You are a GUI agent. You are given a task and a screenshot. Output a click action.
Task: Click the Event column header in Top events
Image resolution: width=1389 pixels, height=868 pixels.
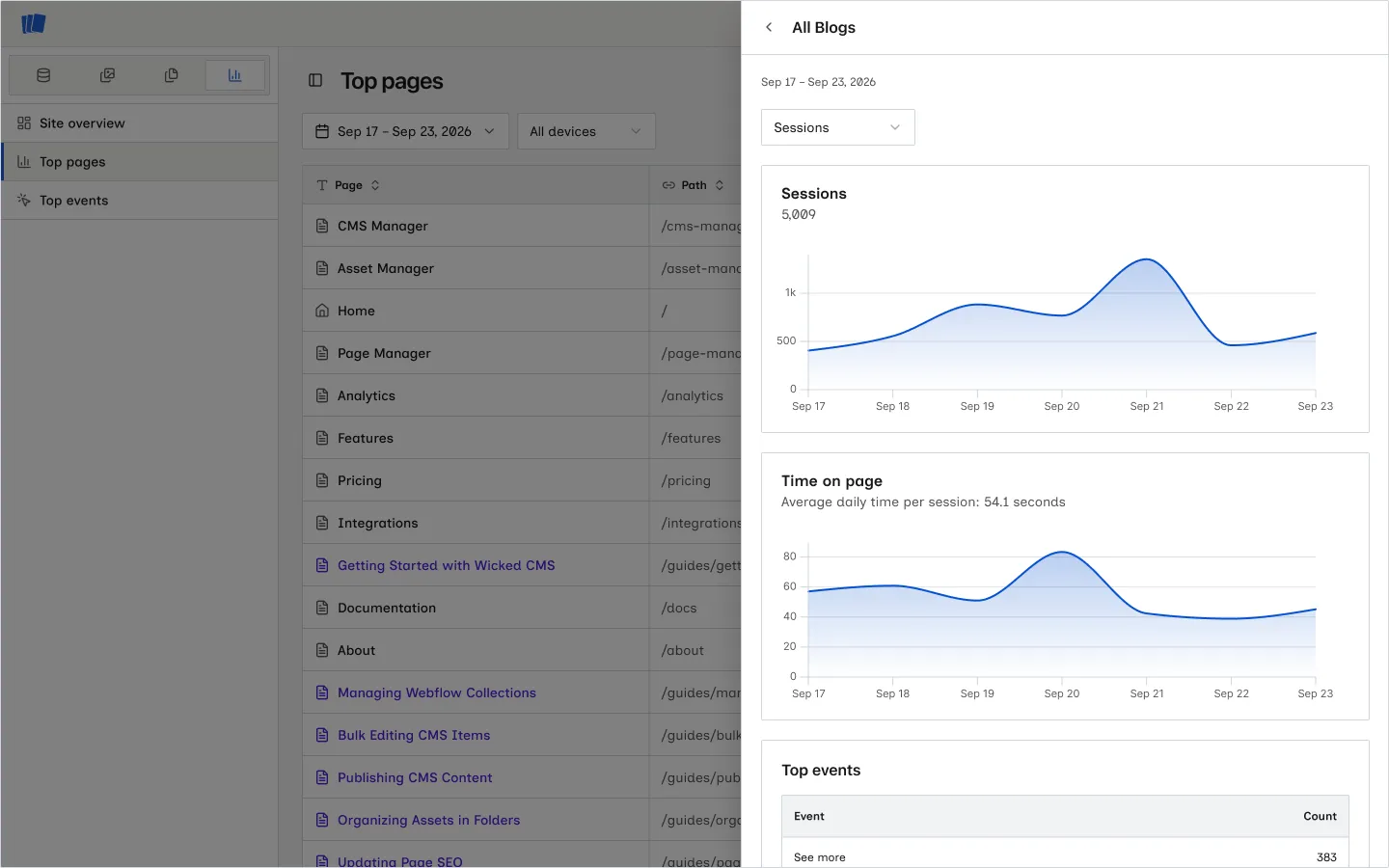coord(809,816)
